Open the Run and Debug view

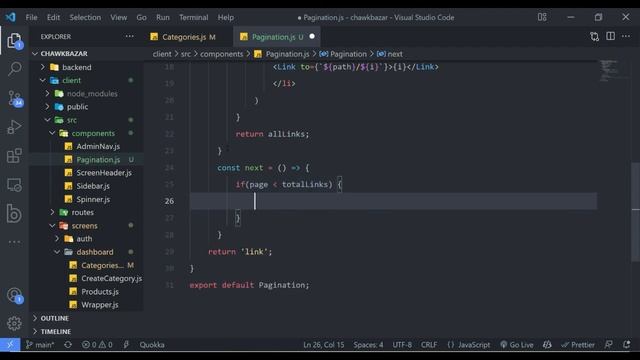14,127
